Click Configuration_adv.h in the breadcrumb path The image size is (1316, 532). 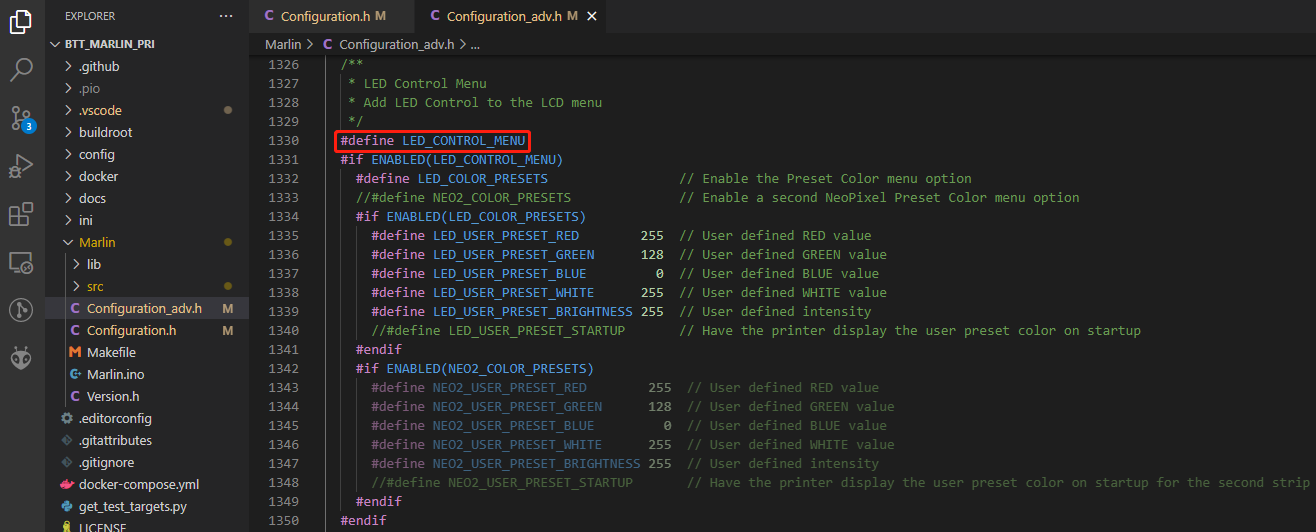click(396, 44)
